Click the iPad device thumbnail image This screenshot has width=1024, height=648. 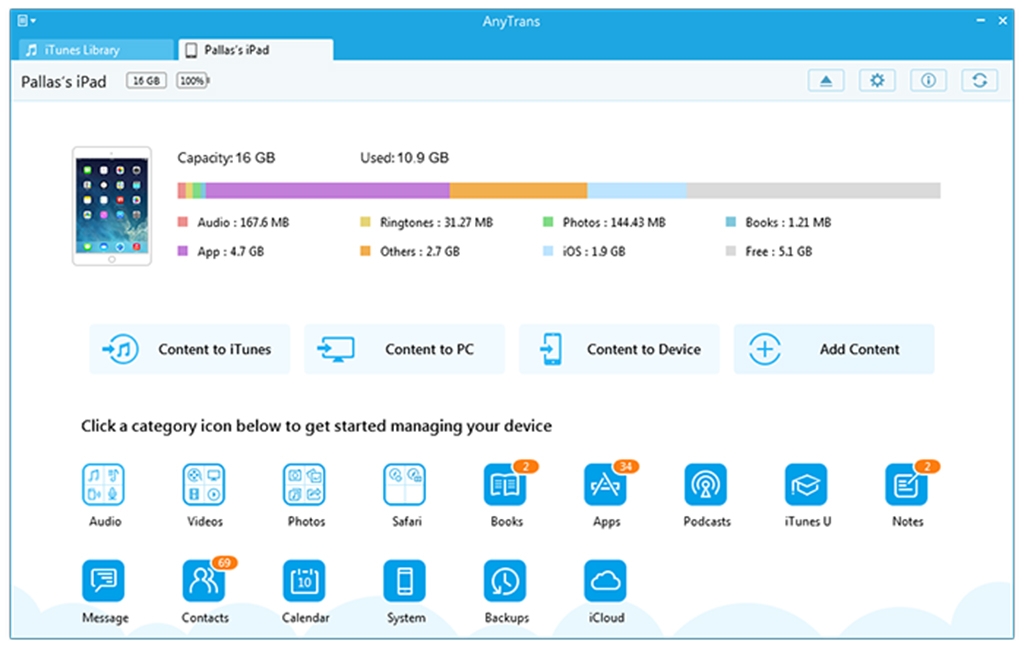click(112, 207)
